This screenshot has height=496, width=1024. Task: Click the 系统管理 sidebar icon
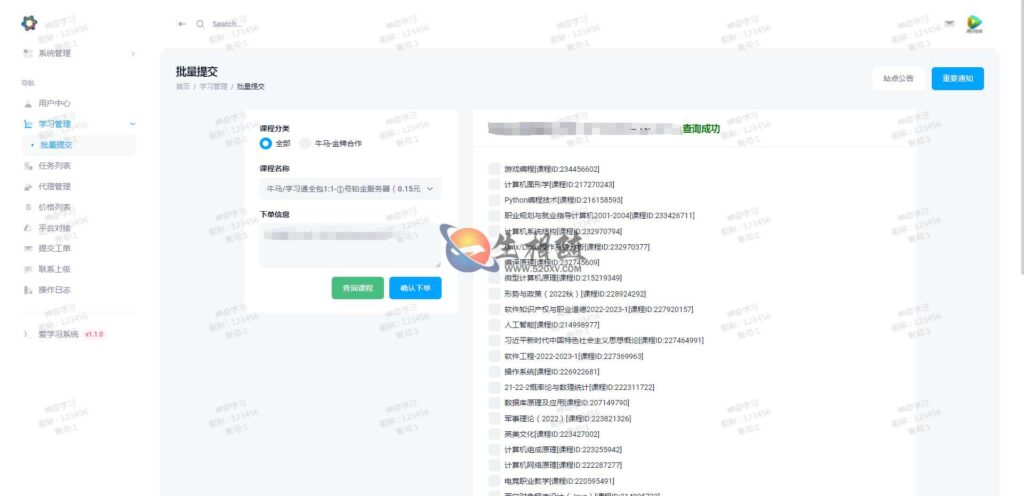coord(27,53)
